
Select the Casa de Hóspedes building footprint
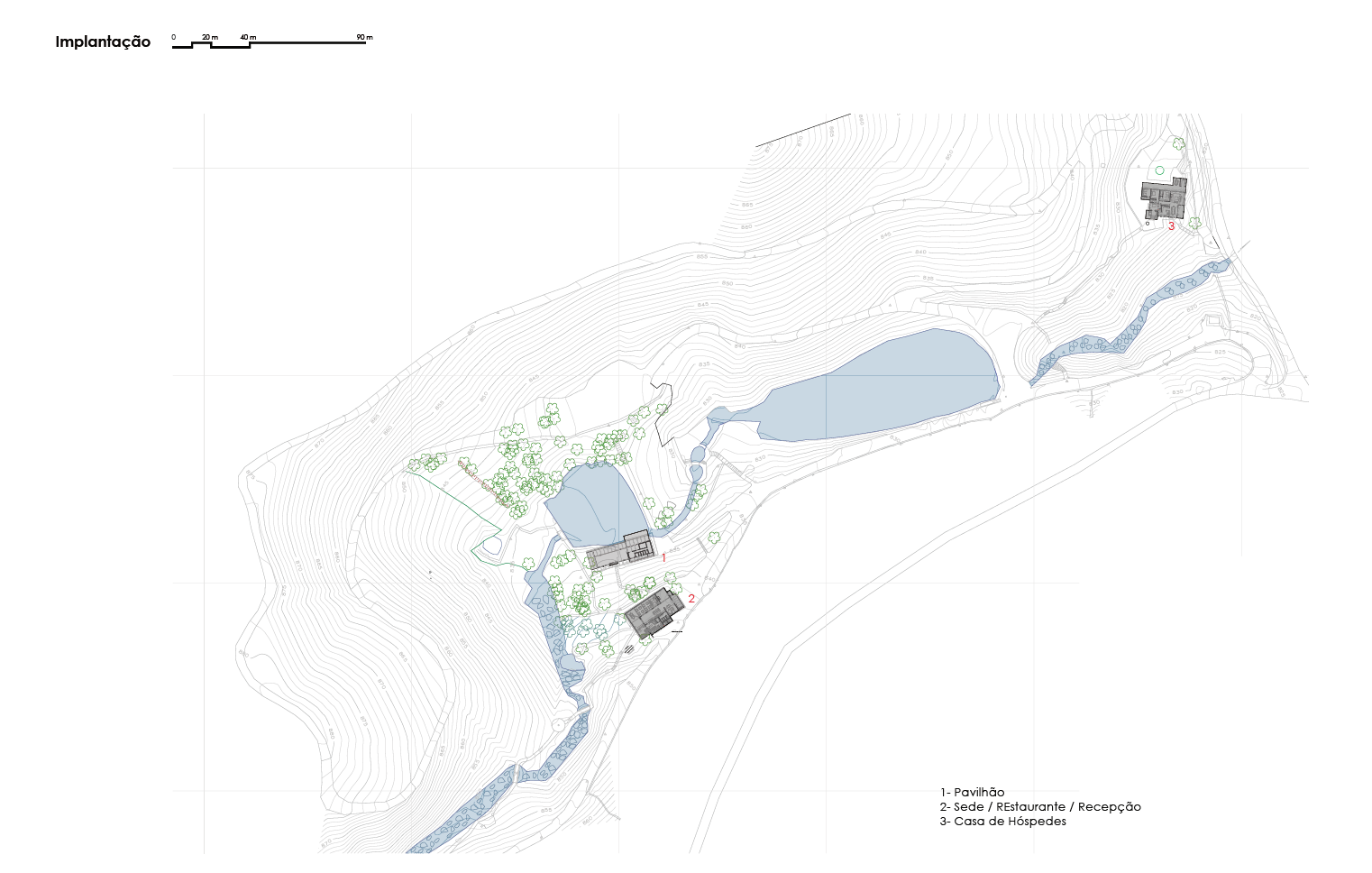tap(1164, 199)
